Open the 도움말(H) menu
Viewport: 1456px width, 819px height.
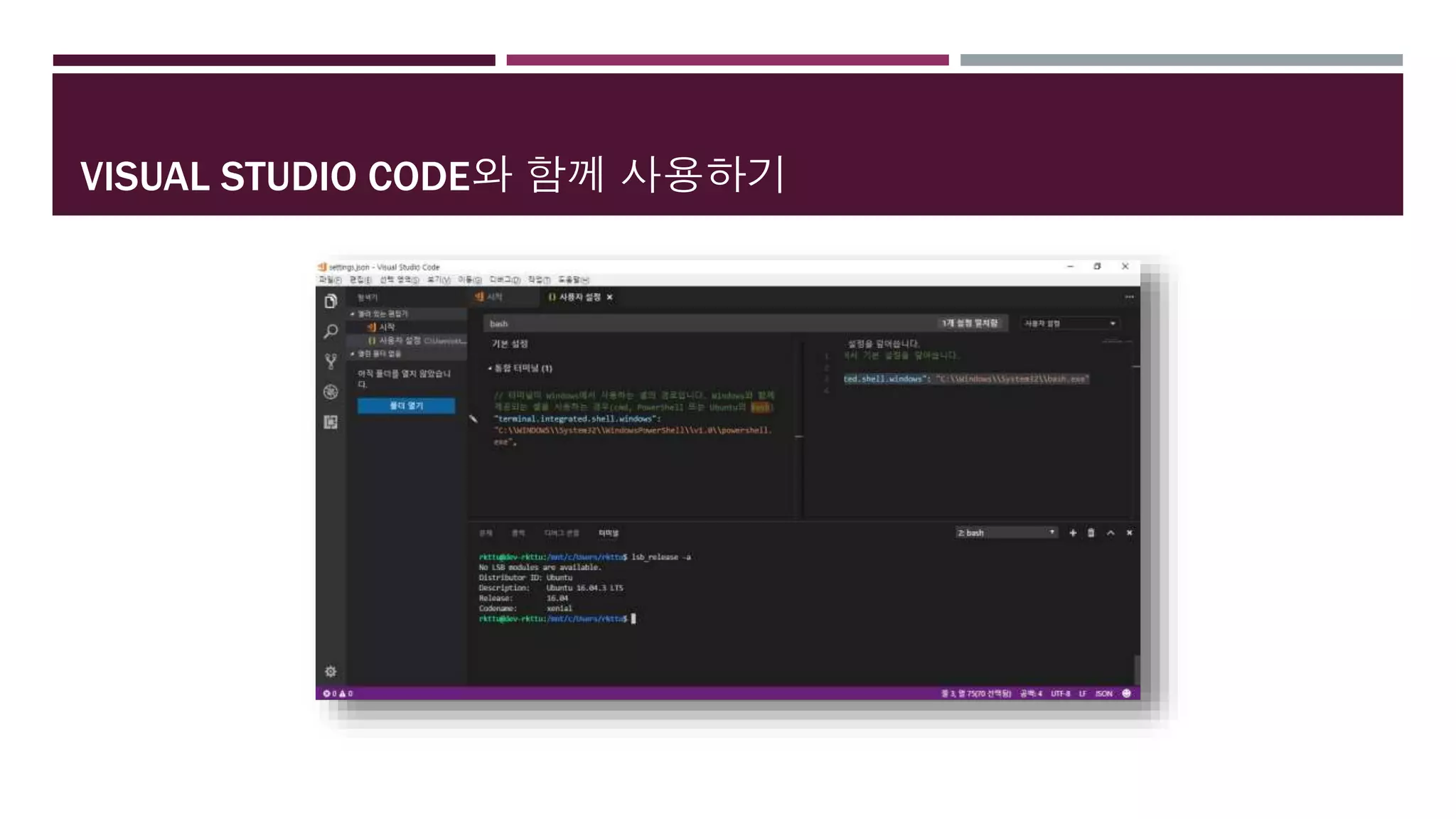click(574, 280)
